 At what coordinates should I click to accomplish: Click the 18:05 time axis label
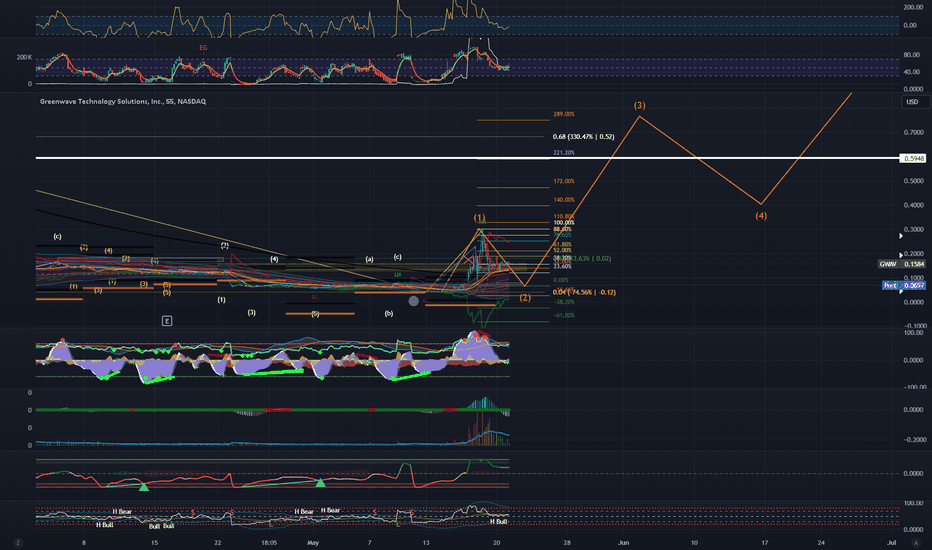tap(269, 542)
